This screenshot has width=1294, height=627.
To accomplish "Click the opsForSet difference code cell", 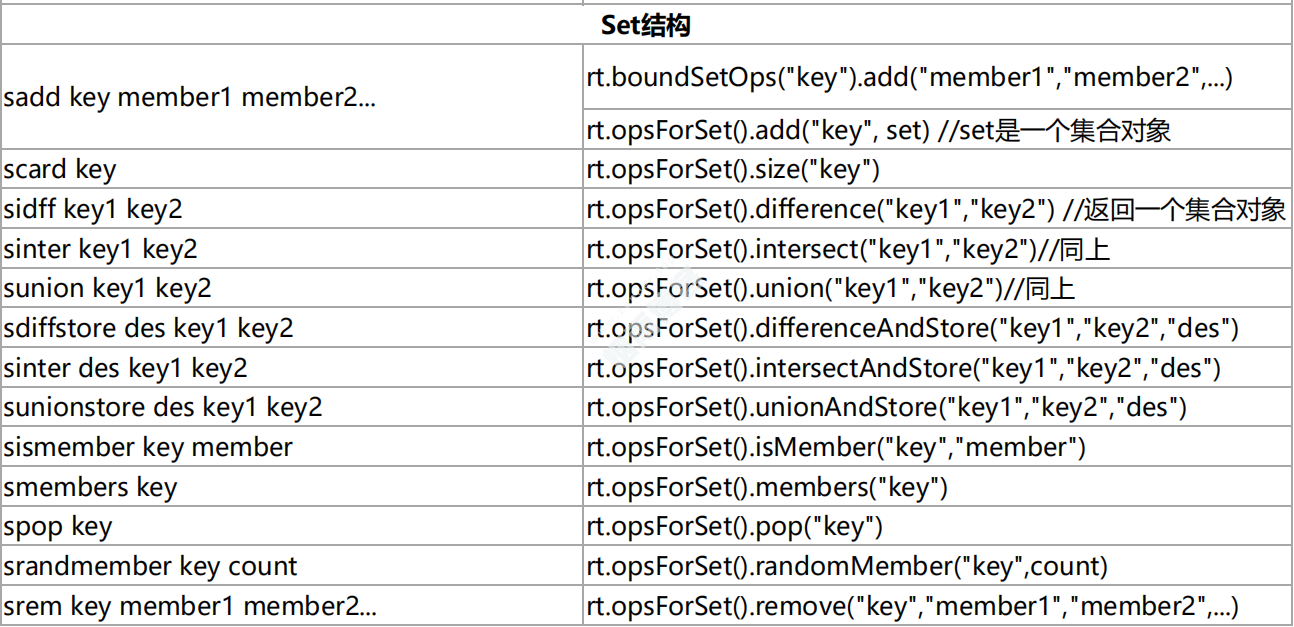I will pyautogui.click(x=935, y=210).
